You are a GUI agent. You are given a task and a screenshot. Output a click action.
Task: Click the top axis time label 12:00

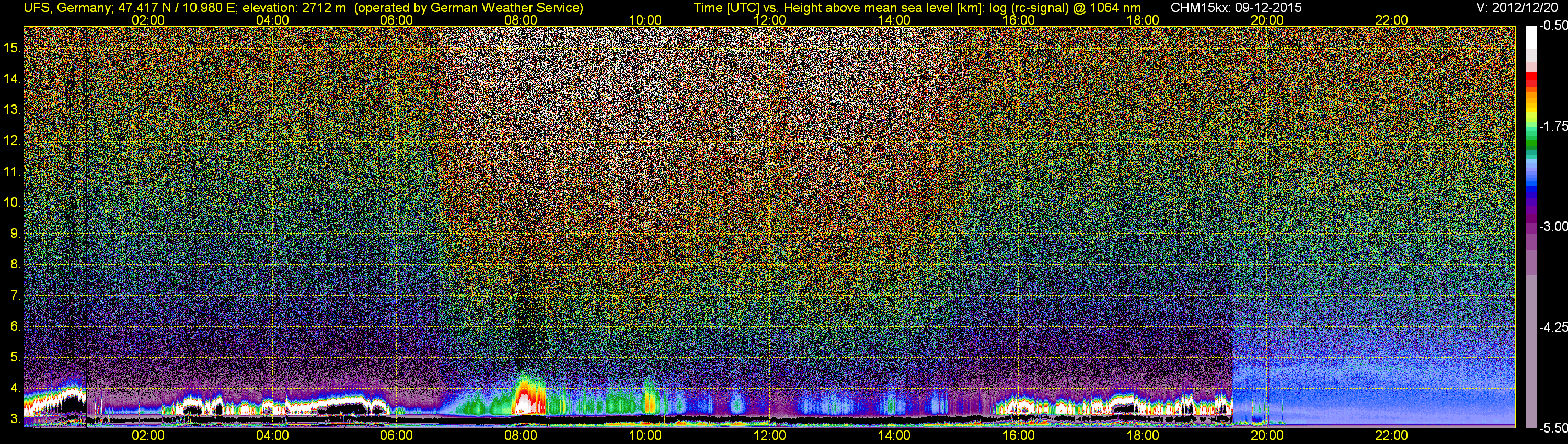[x=769, y=19]
